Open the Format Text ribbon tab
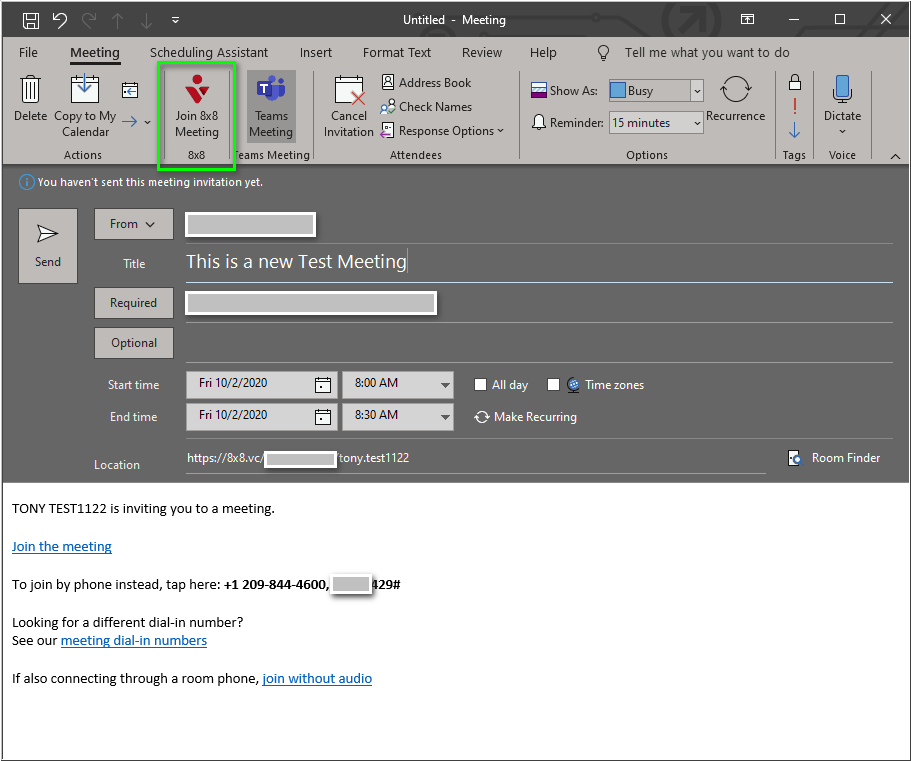Image resolution: width=911 pixels, height=761 pixels. [396, 52]
